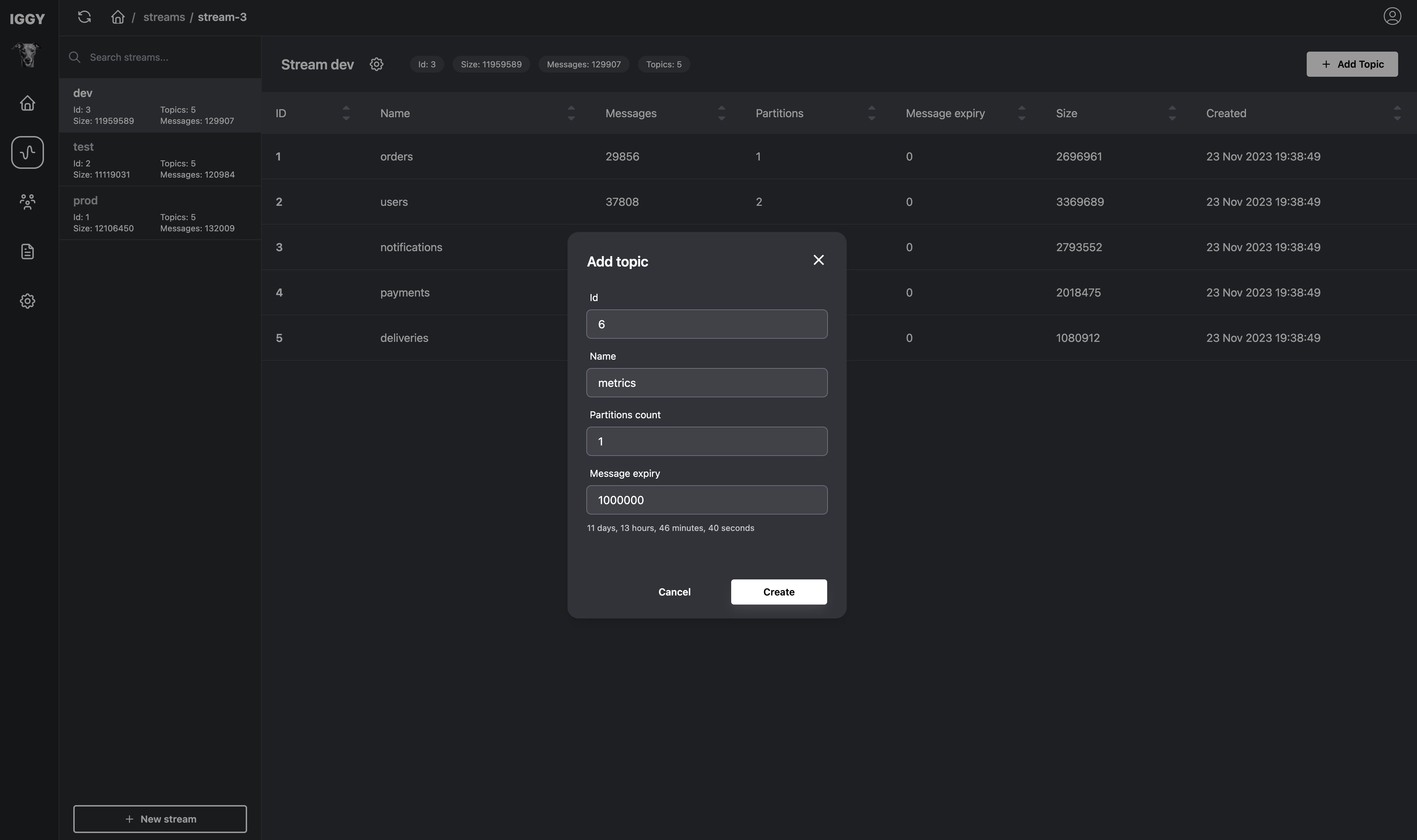Click the user profile avatar icon top right

1392,16
